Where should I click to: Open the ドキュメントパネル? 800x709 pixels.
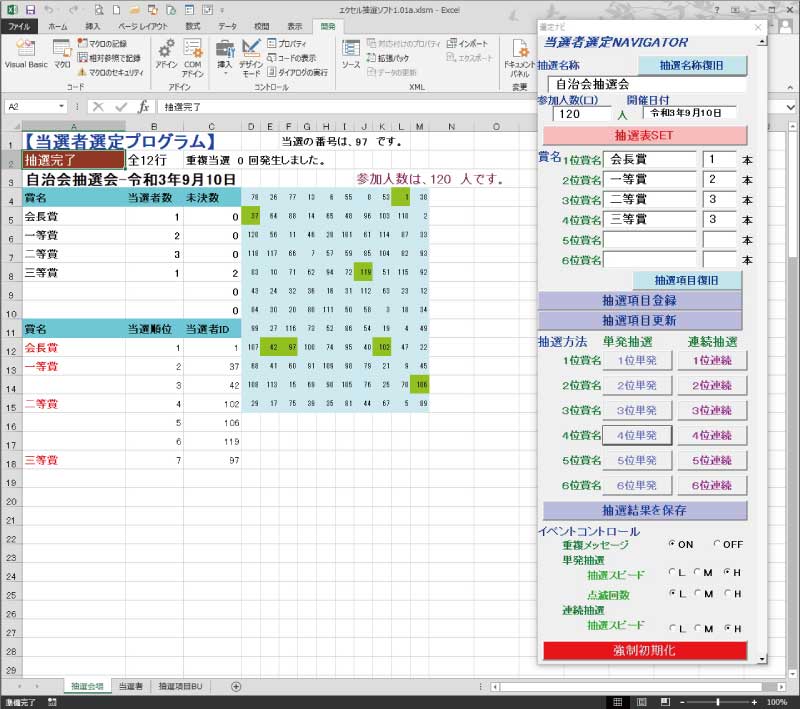[x=520, y=57]
